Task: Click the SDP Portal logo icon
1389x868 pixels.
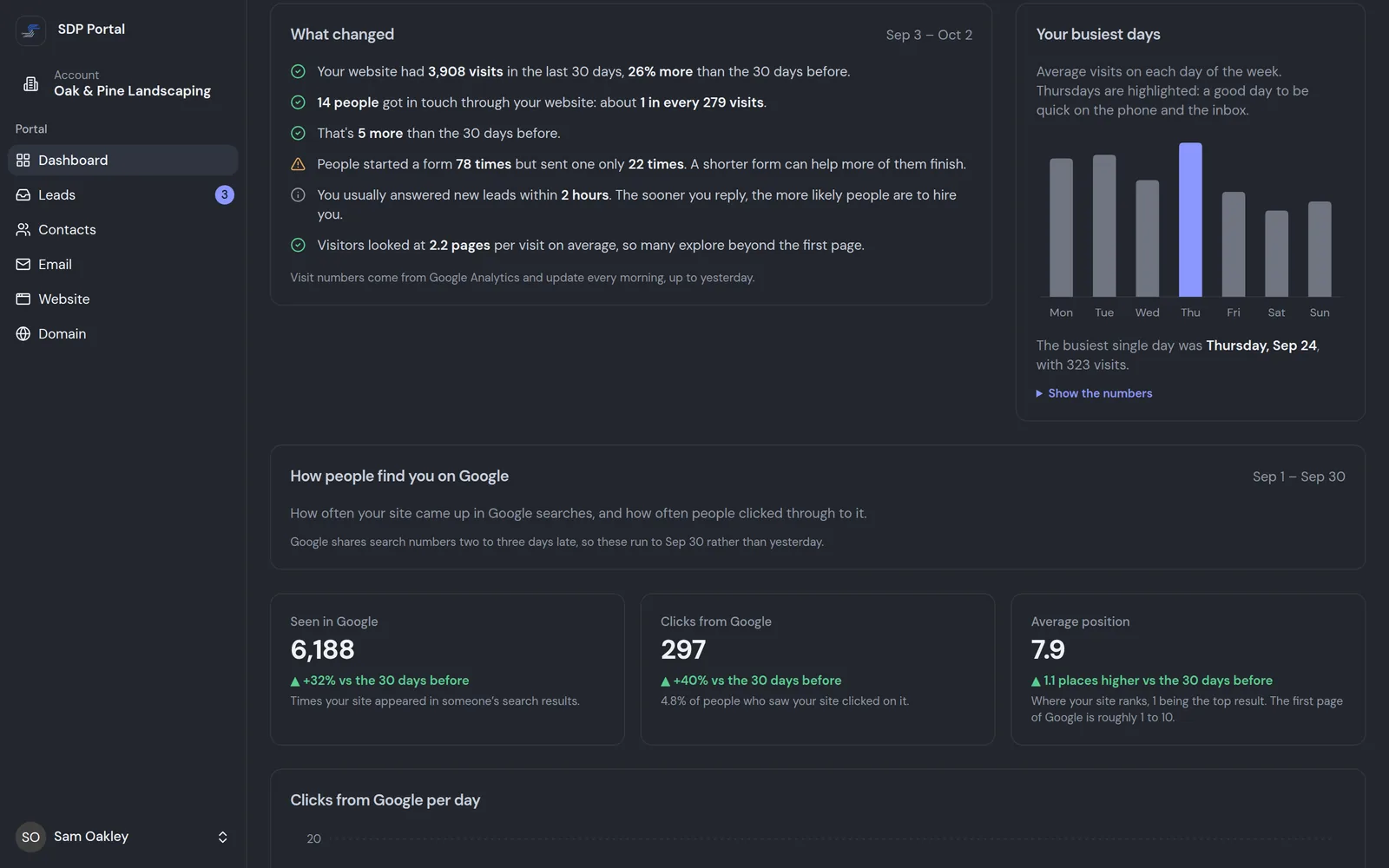Action: [31, 30]
